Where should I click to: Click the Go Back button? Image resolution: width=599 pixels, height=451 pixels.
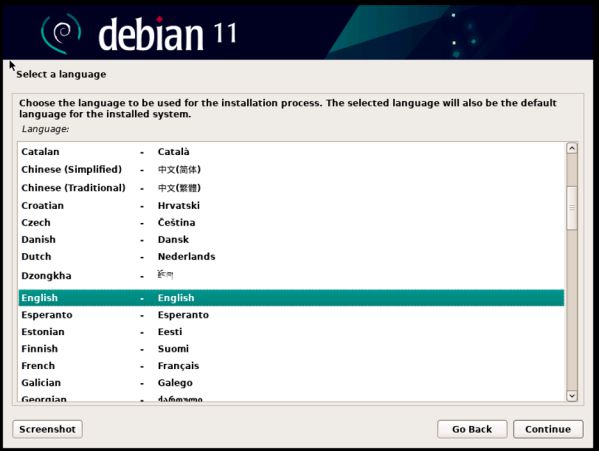point(472,429)
